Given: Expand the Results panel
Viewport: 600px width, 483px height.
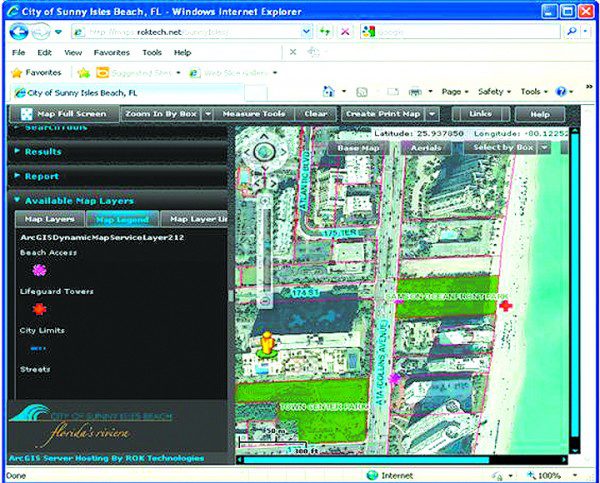Looking at the screenshot, I should tap(43, 152).
